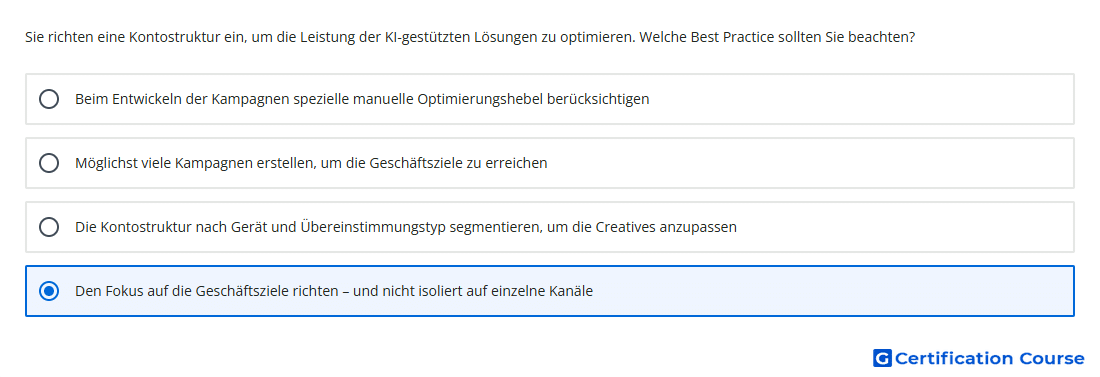
Task: Choose radio for 'Die Kontostruktur nach Gerät' answer
Action: tap(49, 227)
